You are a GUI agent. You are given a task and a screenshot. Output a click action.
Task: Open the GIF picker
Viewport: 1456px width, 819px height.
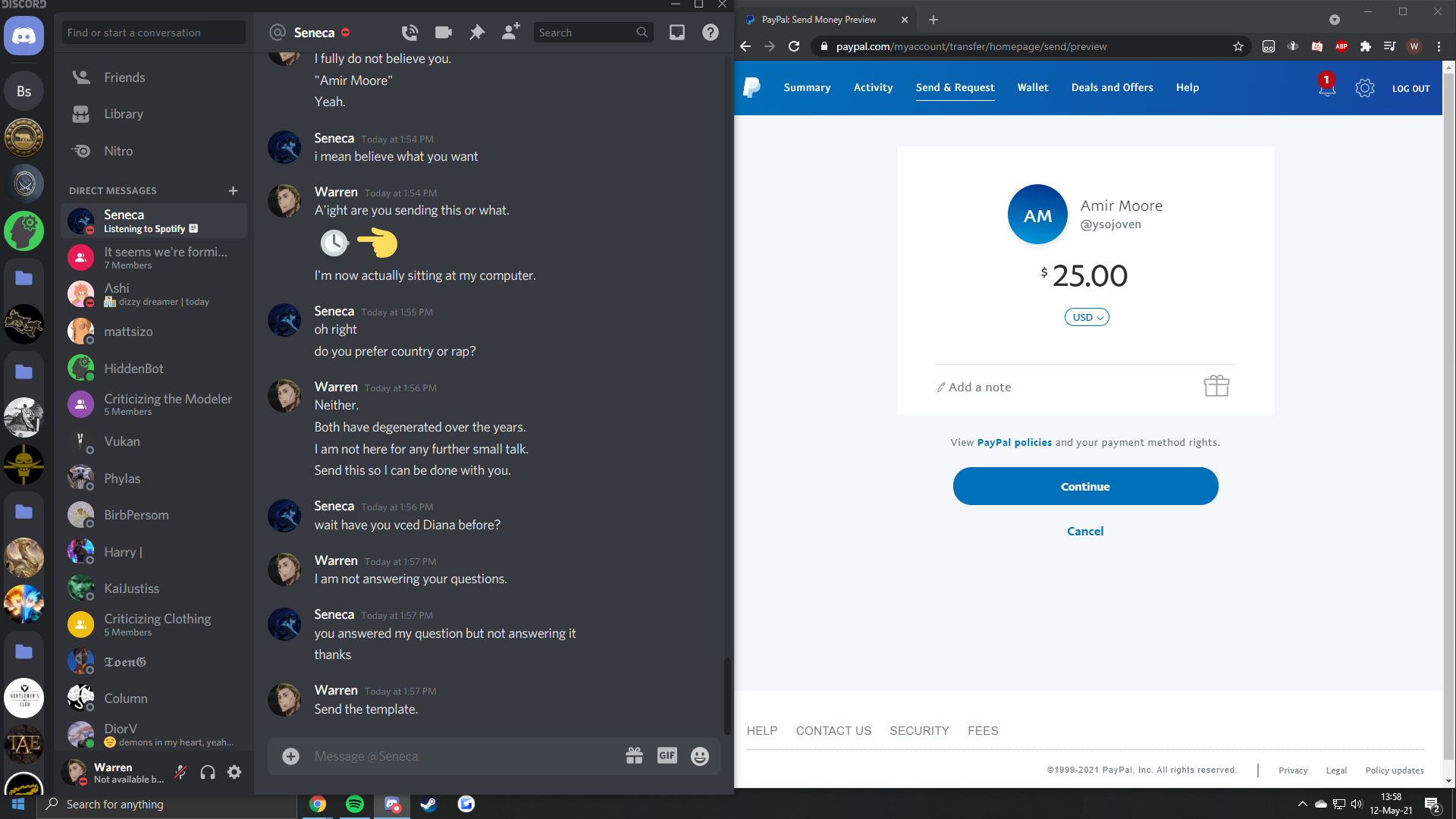[x=667, y=755]
